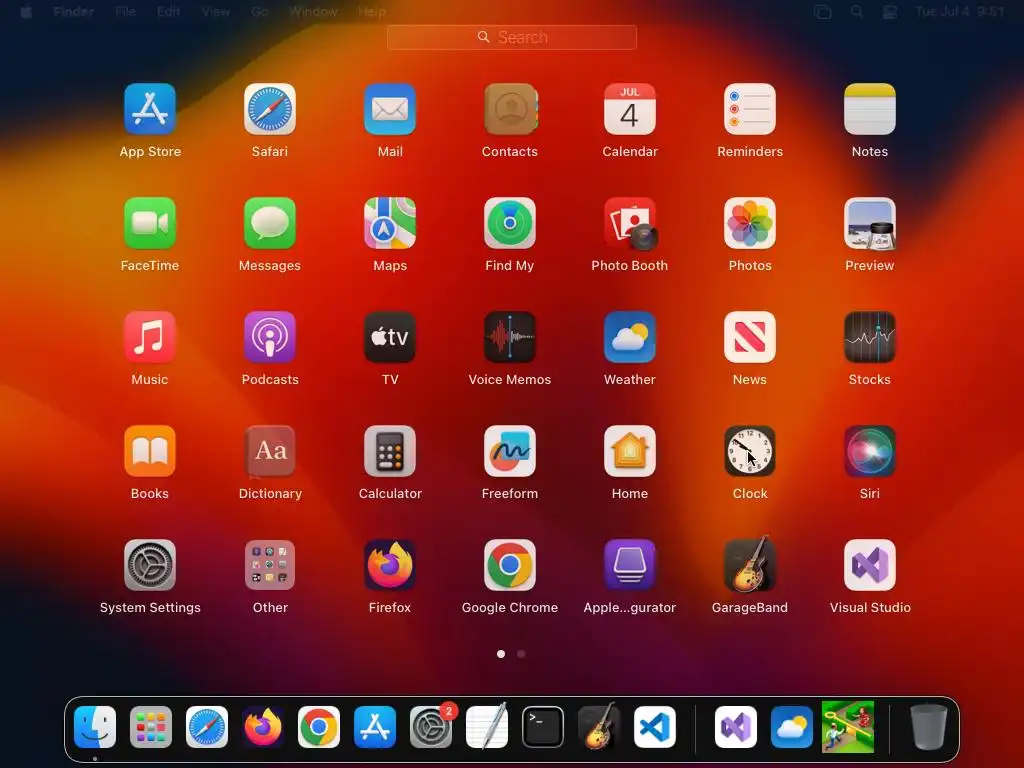Launch TextEdit from the Dock
The image size is (1024, 768).
[487, 727]
